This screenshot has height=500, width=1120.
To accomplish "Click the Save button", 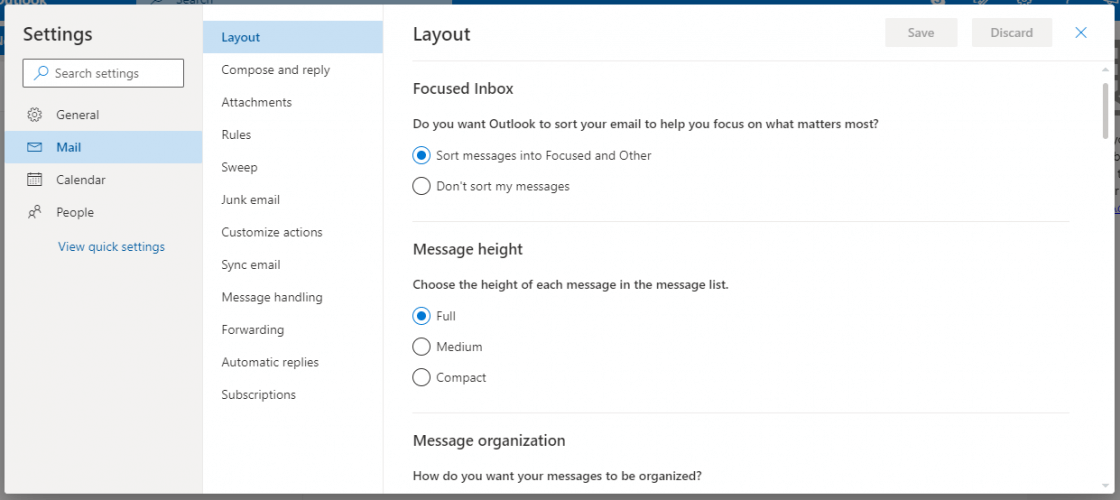I will 921,33.
